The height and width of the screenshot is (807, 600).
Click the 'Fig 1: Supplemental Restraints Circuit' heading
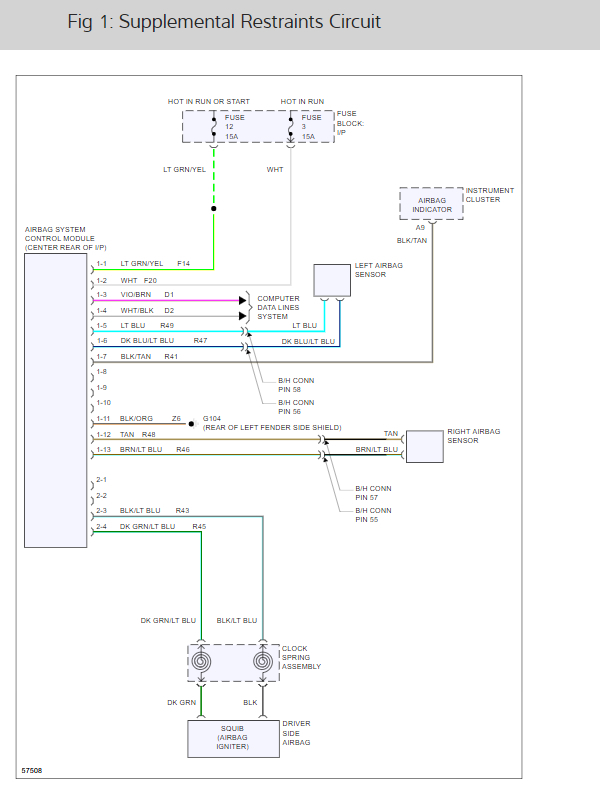[x=224, y=22]
